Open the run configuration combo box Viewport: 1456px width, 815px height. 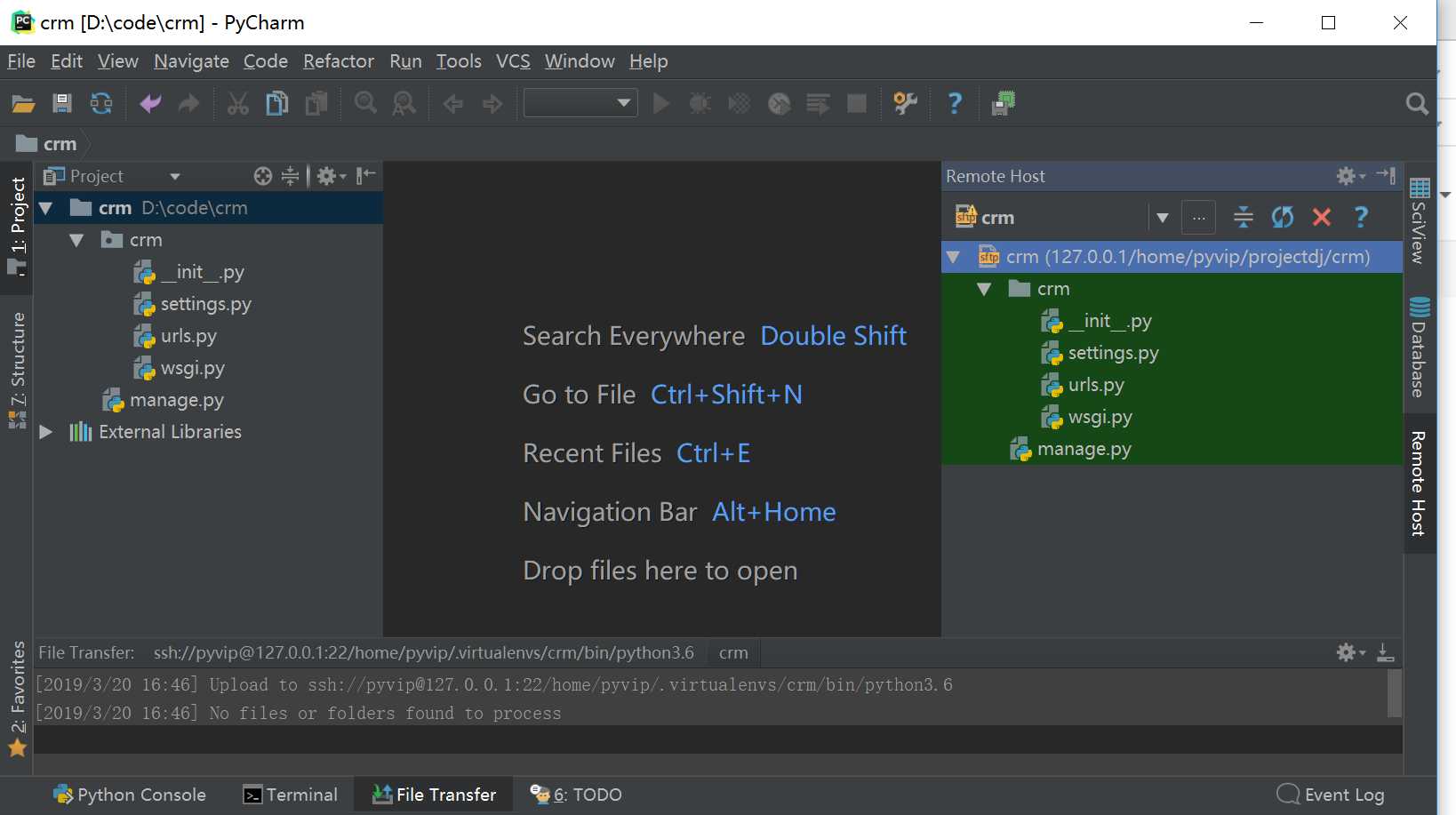pos(580,103)
